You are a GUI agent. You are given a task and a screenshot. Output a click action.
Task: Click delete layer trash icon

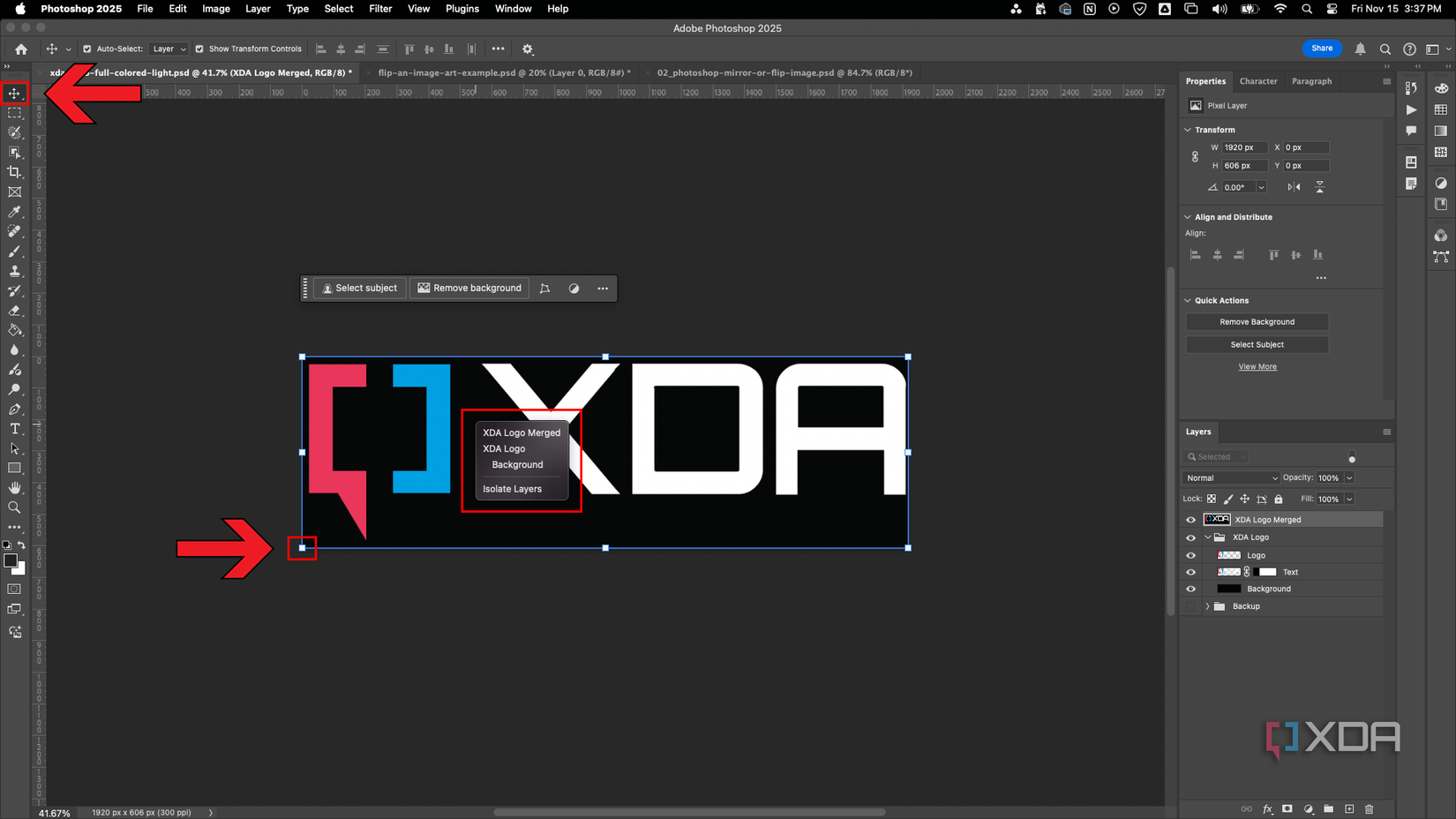[1370, 808]
